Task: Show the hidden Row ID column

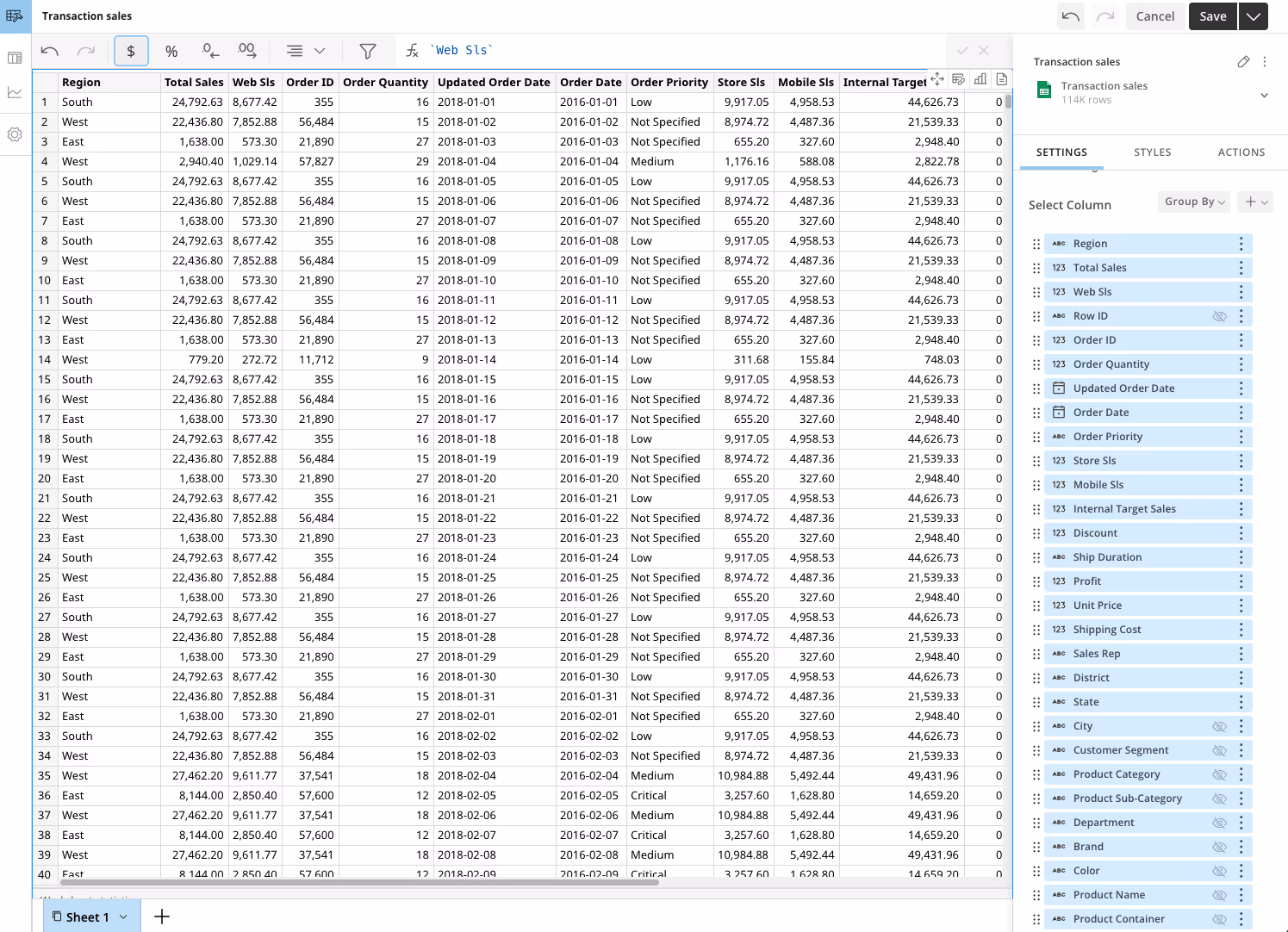Action: [1219, 316]
